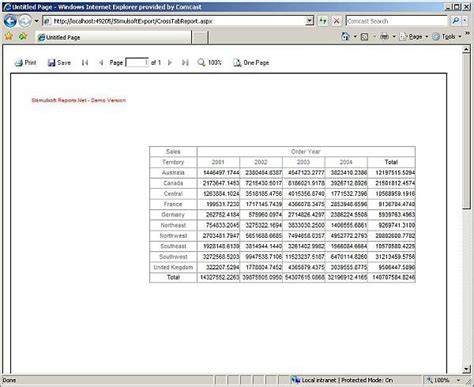The width and height of the screenshot is (474, 387).
Task: Expand the command bar overflow chevron
Action: [467, 34]
